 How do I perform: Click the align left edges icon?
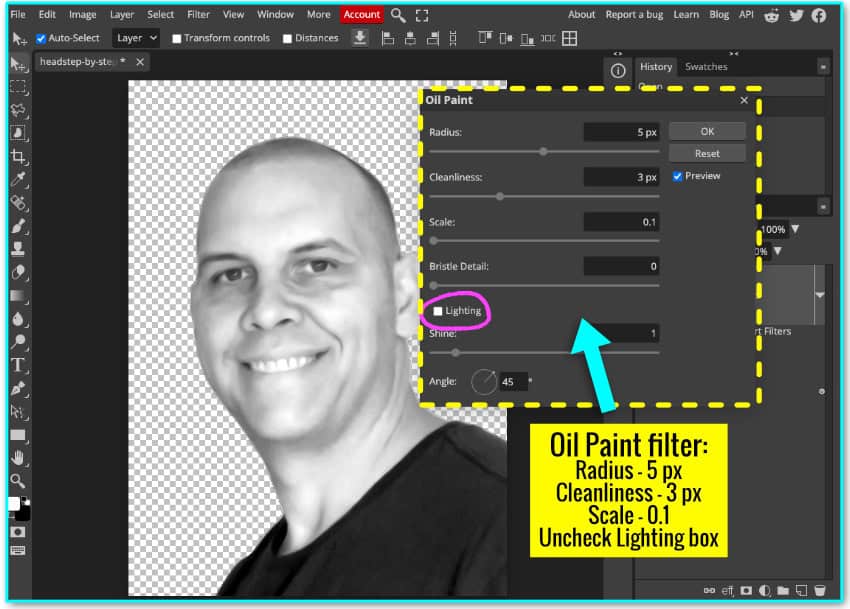pyautogui.click(x=388, y=38)
